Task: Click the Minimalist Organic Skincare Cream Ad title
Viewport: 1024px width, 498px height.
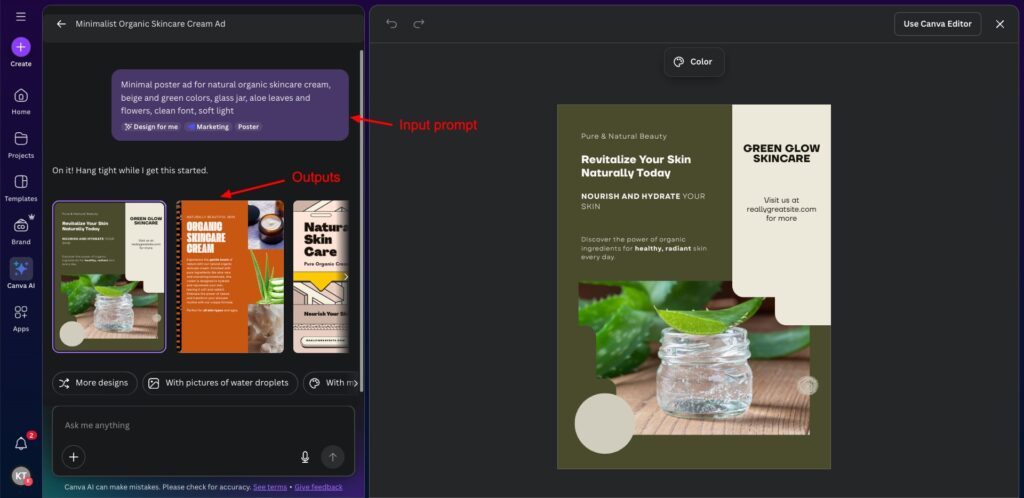Action: [150, 24]
